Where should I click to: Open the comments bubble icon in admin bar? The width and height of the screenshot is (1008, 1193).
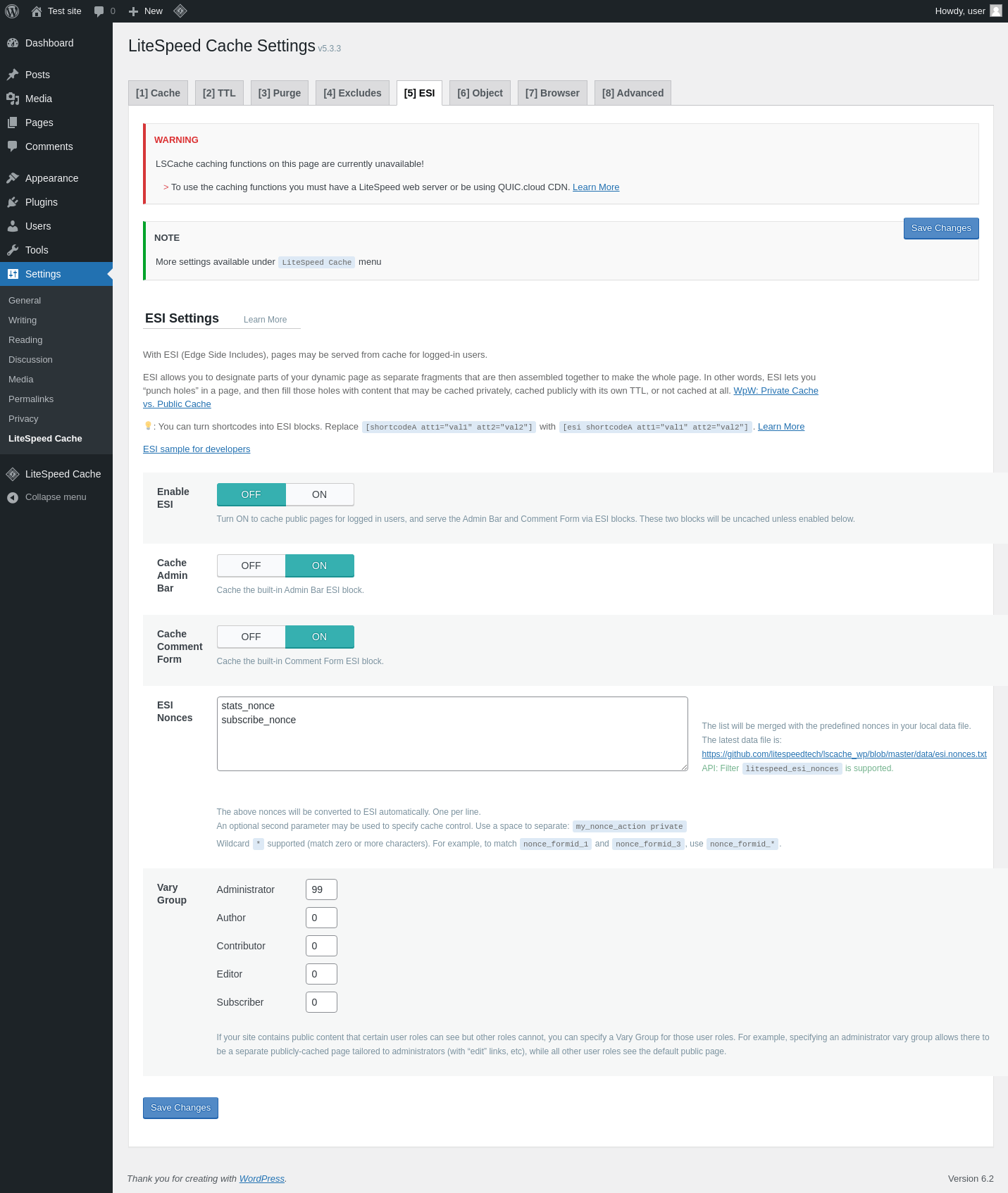pyautogui.click(x=99, y=11)
